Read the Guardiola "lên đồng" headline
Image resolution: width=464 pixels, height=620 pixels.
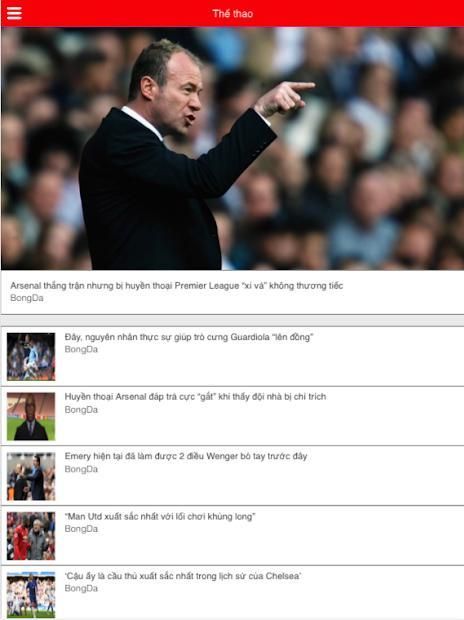[x=189, y=337]
